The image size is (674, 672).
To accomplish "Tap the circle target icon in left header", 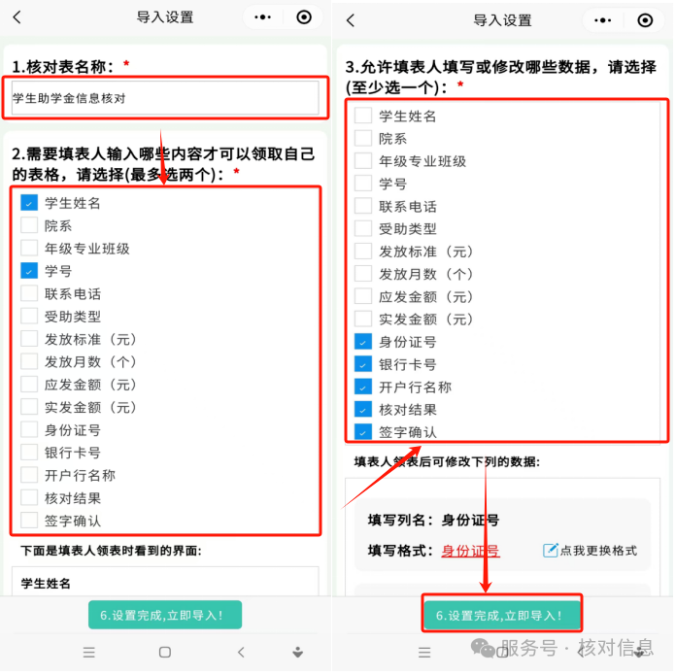I will (x=304, y=17).
